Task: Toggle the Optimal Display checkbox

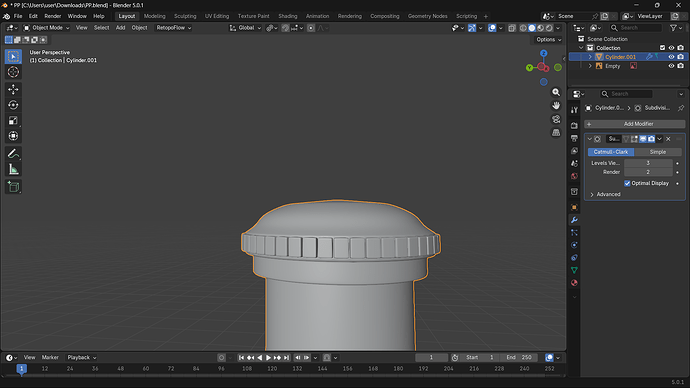Action: point(627,183)
